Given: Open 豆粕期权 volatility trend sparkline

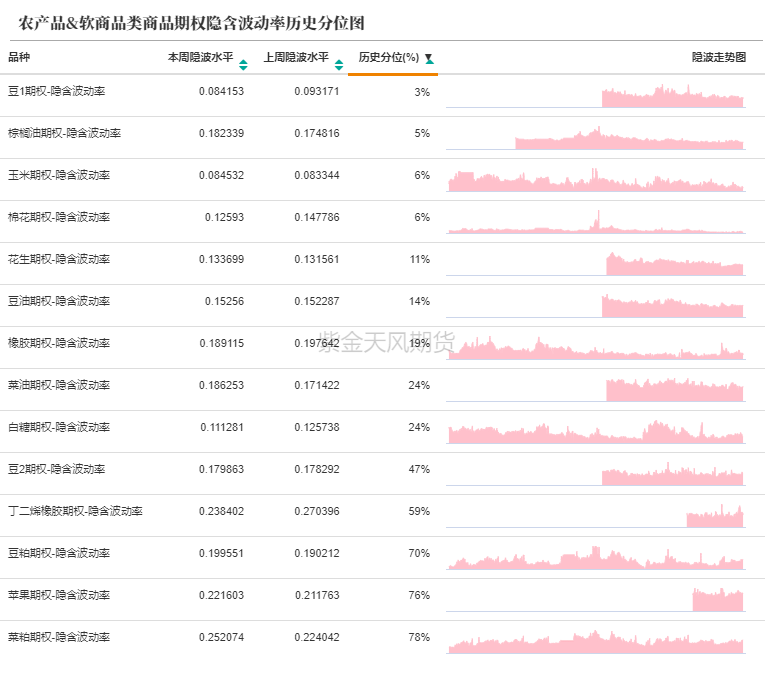Looking at the screenshot, I should tap(596, 557).
